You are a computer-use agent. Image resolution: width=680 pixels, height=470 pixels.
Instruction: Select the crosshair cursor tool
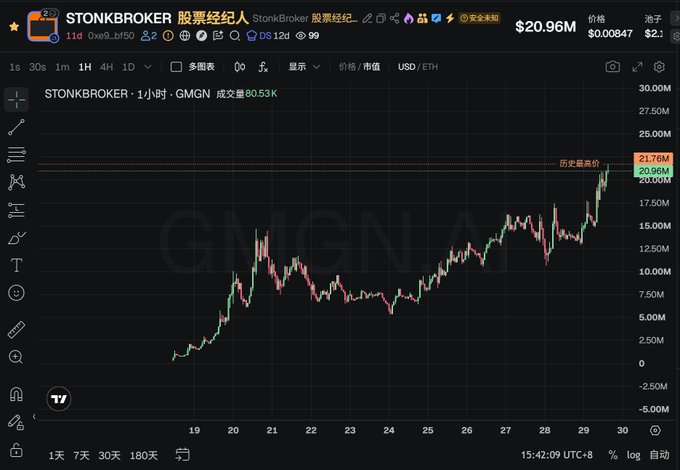pos(16,99)
